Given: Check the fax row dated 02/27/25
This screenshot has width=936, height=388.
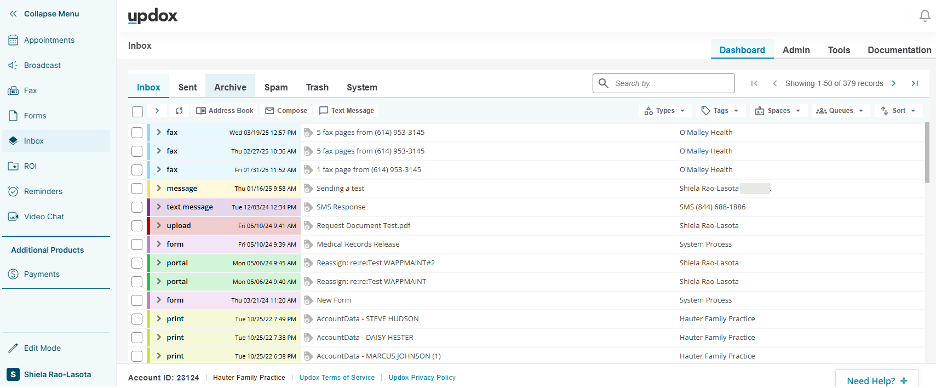Looking at the screenshot, I should click(137, 151).
